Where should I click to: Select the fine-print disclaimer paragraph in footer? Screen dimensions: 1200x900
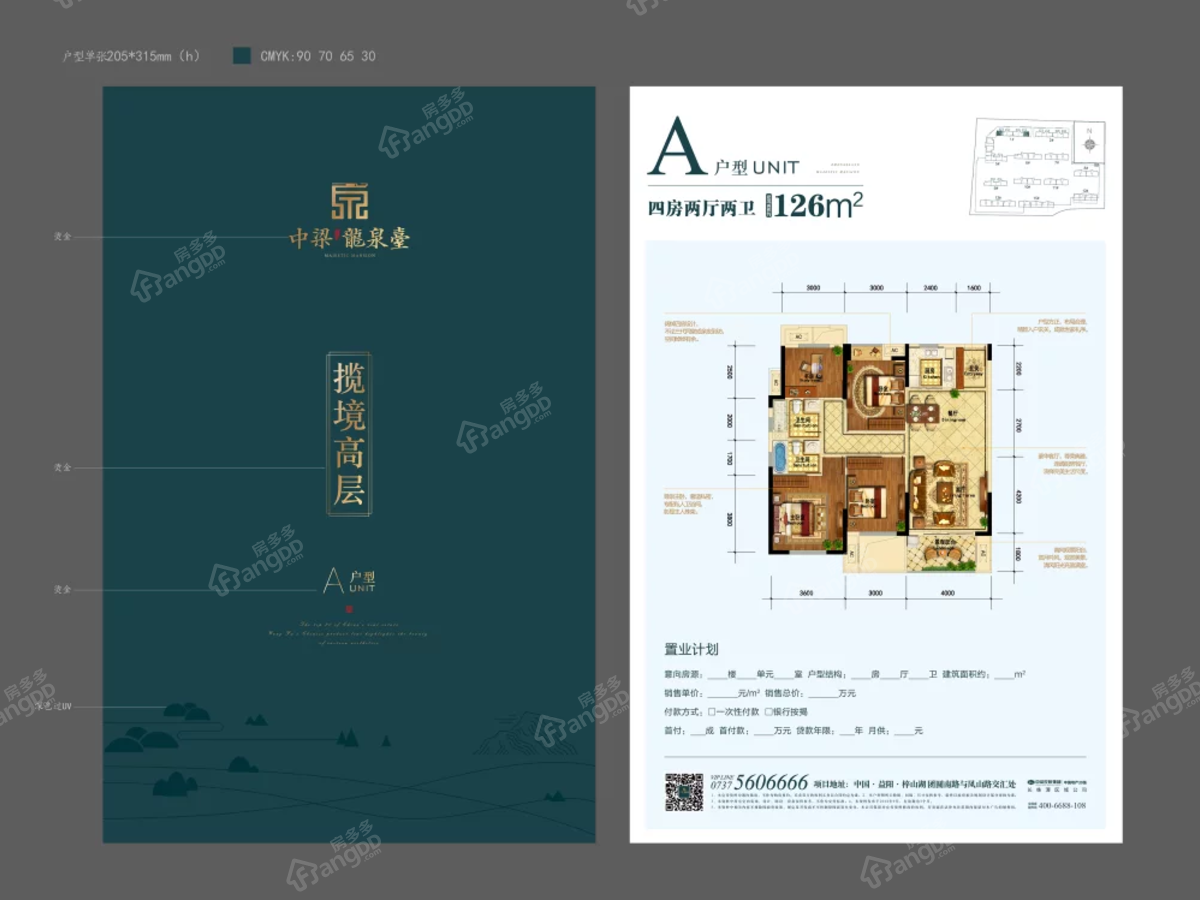tap(863, 801)
